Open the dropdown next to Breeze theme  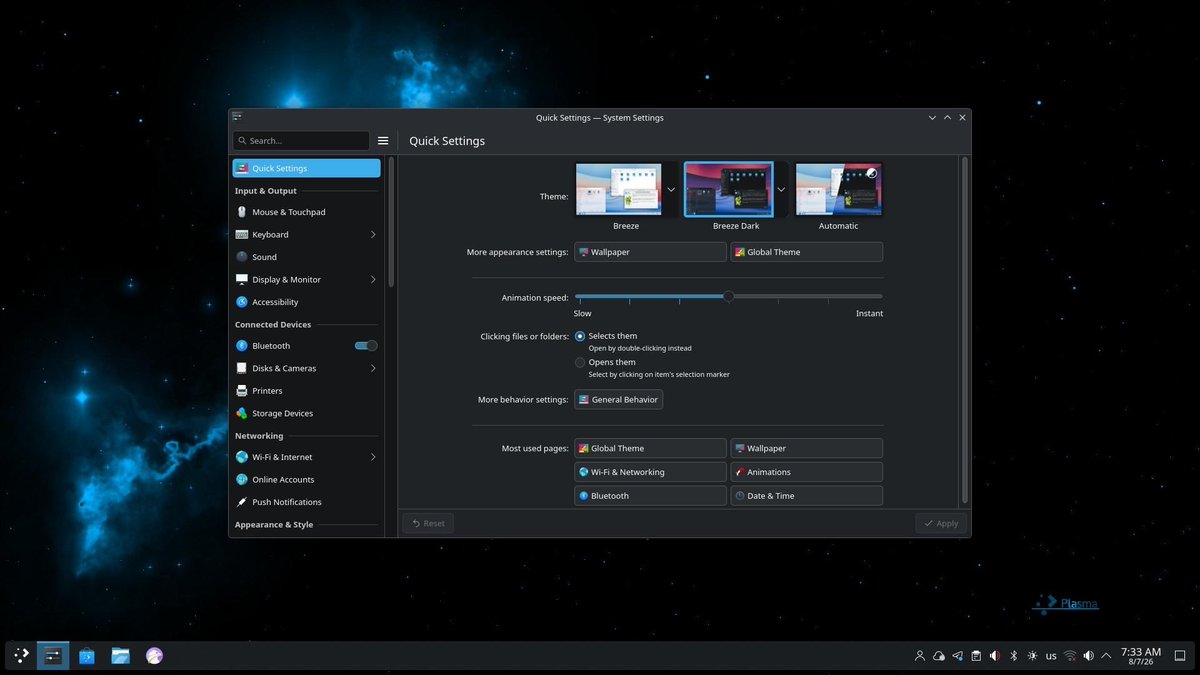pyautogui.click(x=671, y=189)
